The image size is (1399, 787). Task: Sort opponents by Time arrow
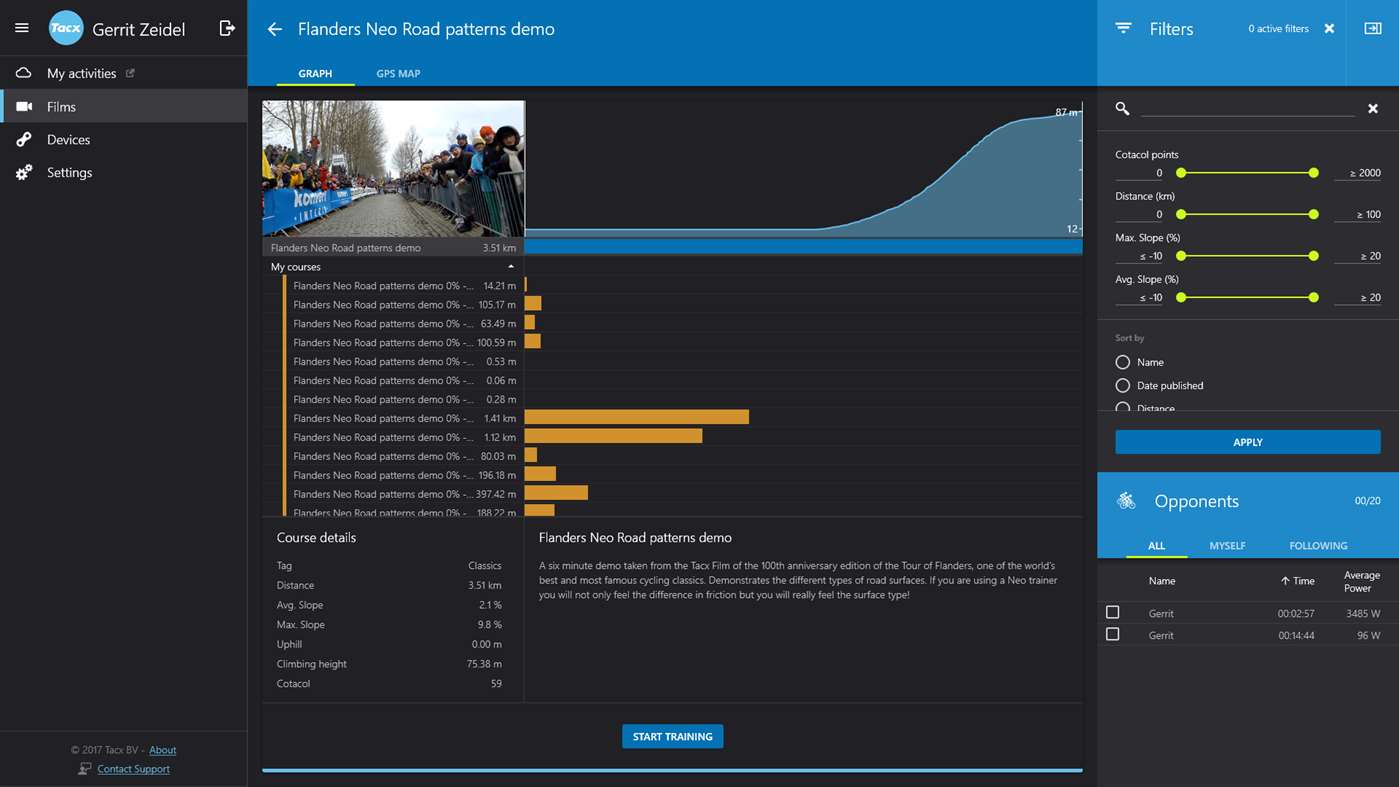(x=1285, y=581)
